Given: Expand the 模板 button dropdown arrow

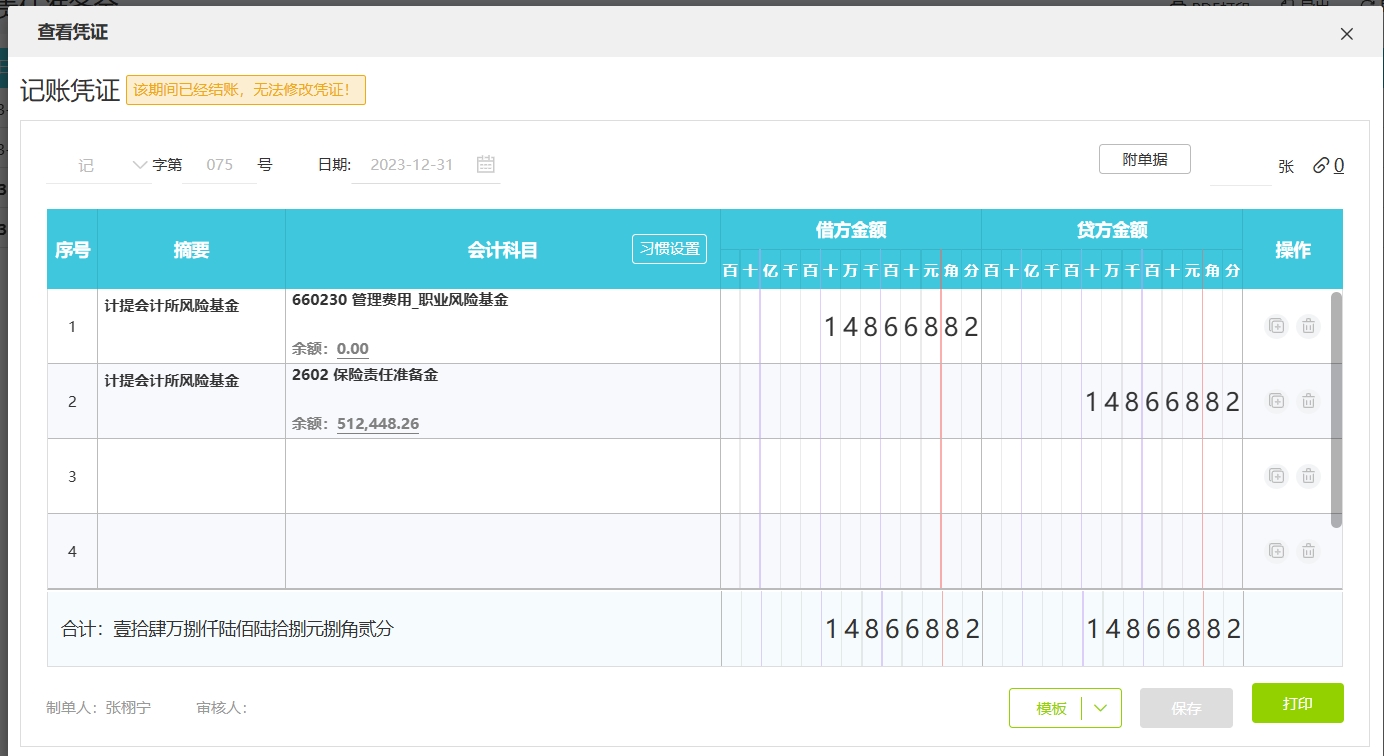Looking at the screenshot, I should [x=1101, y=708].
